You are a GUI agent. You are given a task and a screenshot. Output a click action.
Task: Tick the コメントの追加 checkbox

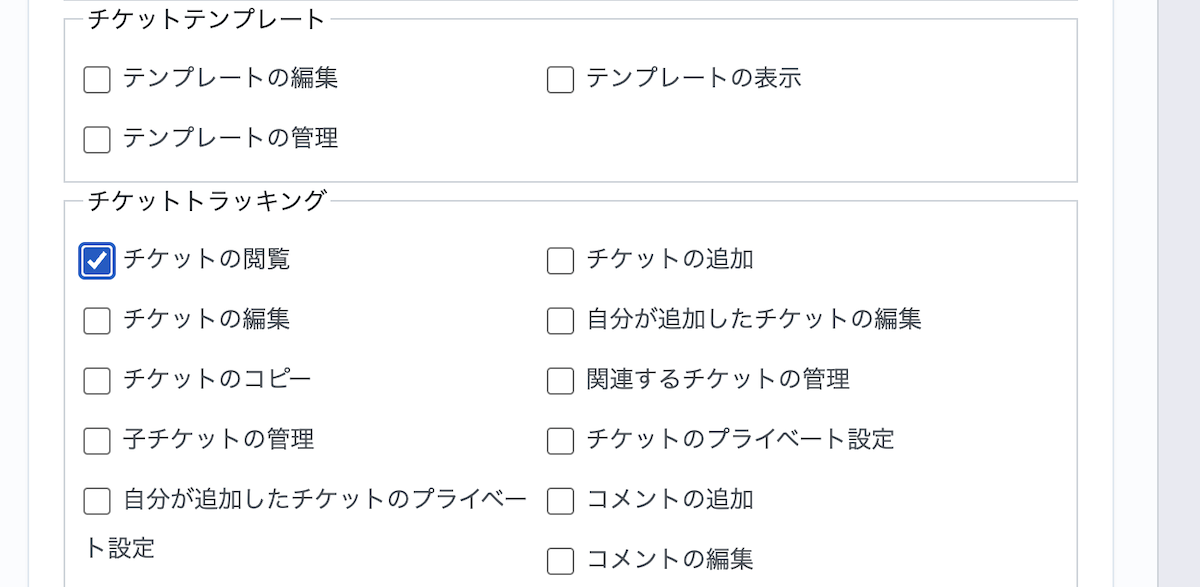[560, 501]
